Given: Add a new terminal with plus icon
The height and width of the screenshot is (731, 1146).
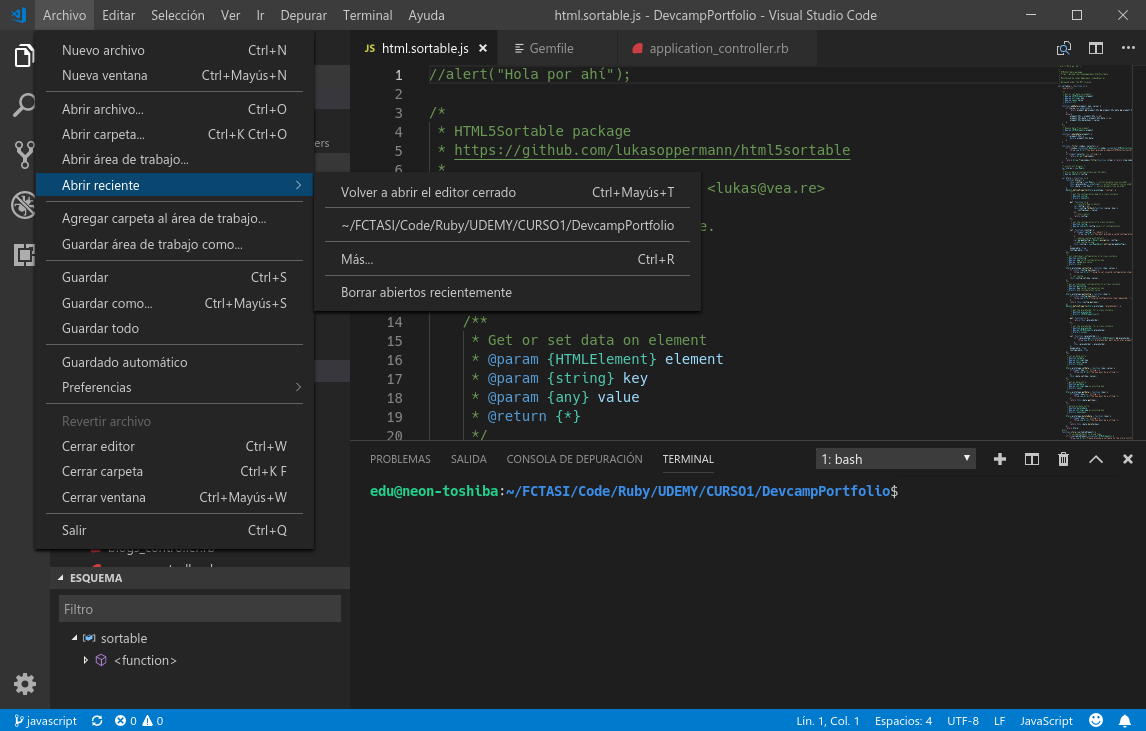Looking at the screenshot, I should [999, 459].
